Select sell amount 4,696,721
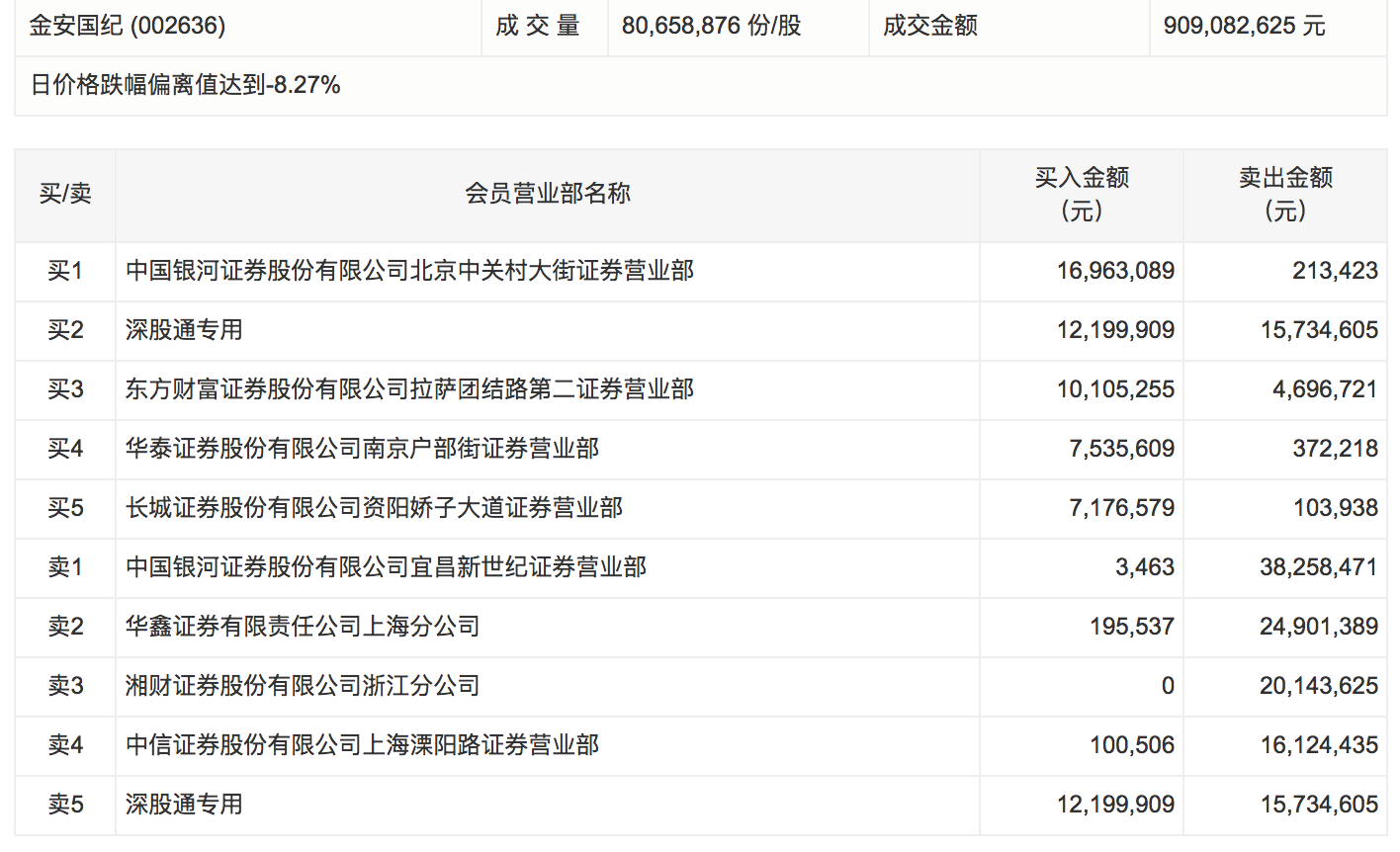The width and height of the screenshot is (1400, 852). coord(1326,389)
